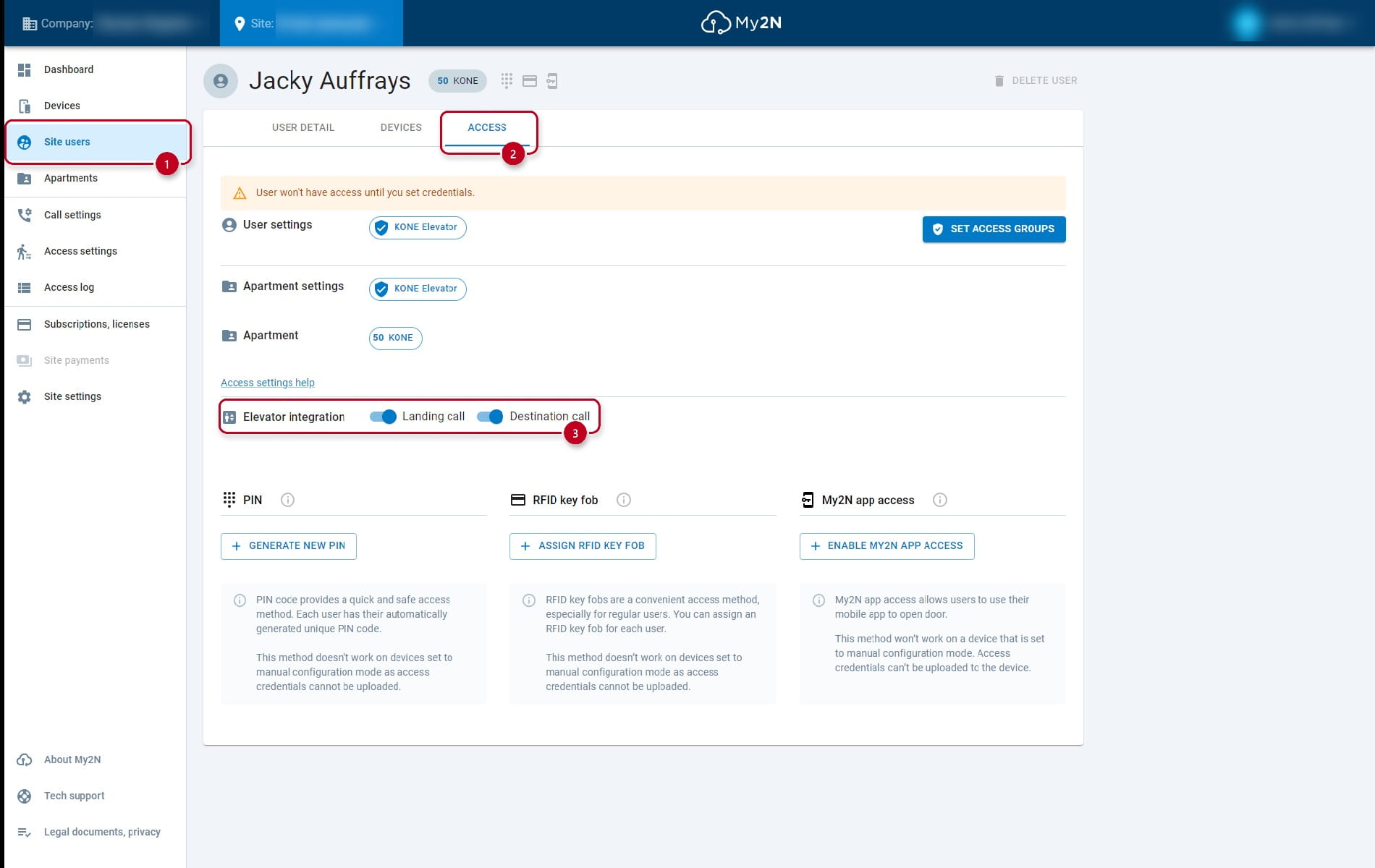
Task: Click the Apartments folder icon in sidebar
Action: (25, 178)
